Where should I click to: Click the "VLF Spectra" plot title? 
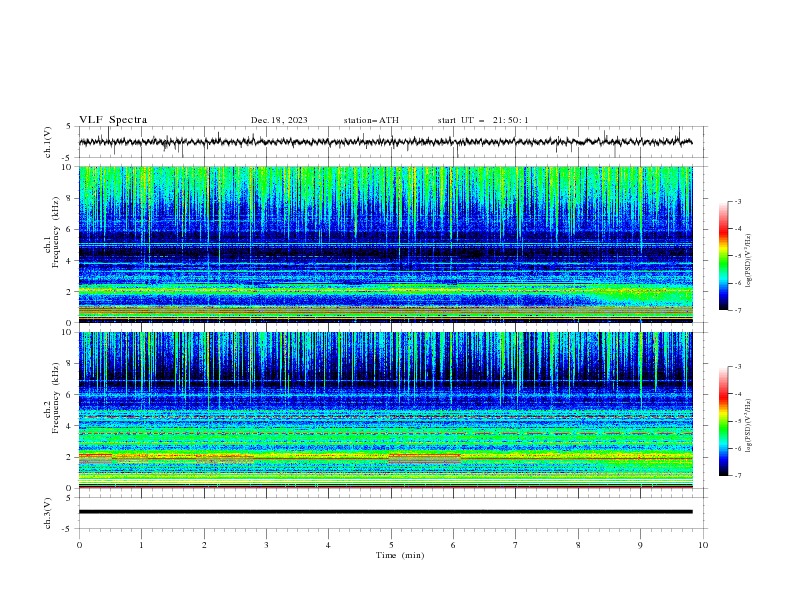click(x=113, y=120)
